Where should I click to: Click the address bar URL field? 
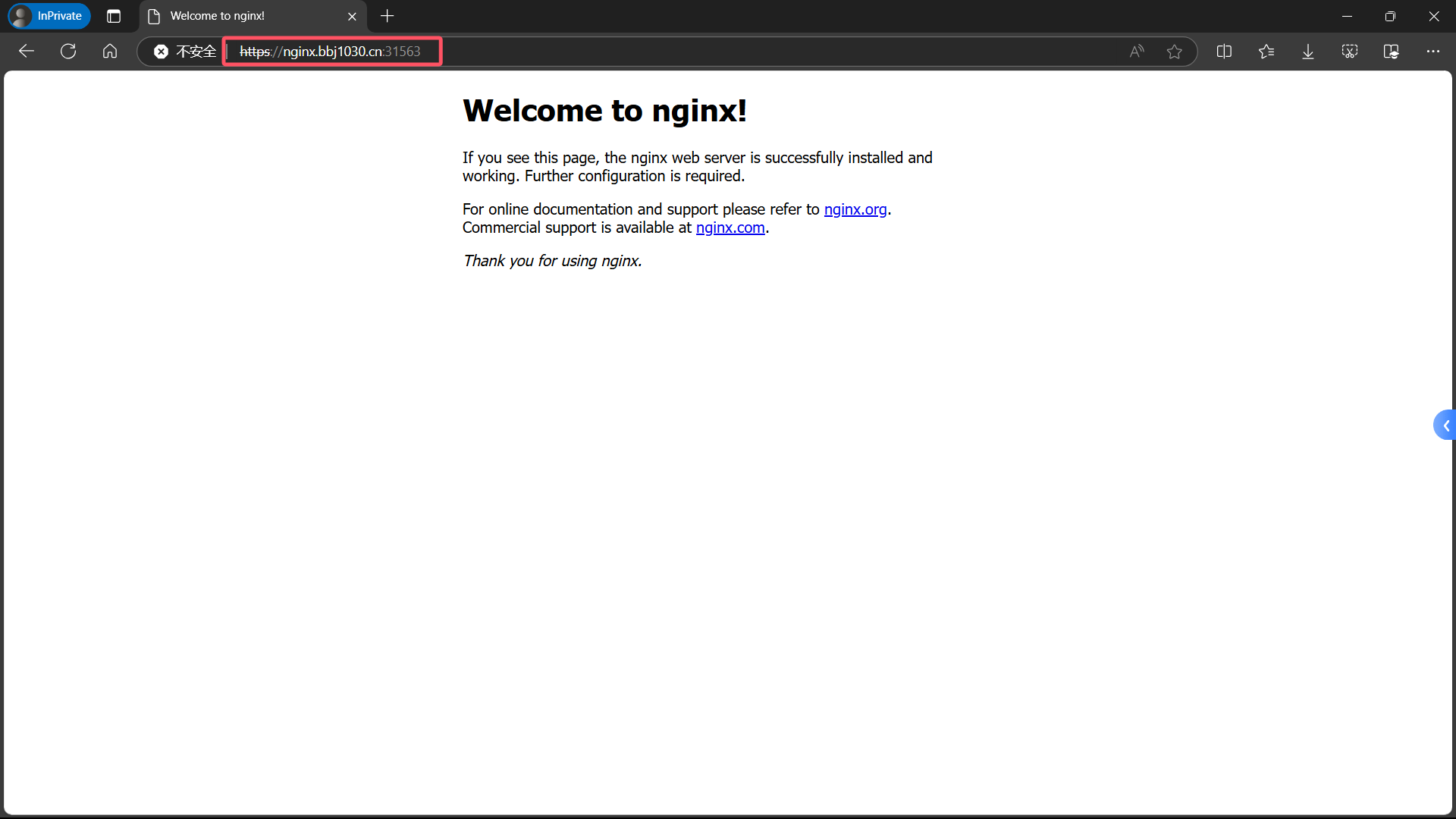pyautogui.click(x=331, y=52)
